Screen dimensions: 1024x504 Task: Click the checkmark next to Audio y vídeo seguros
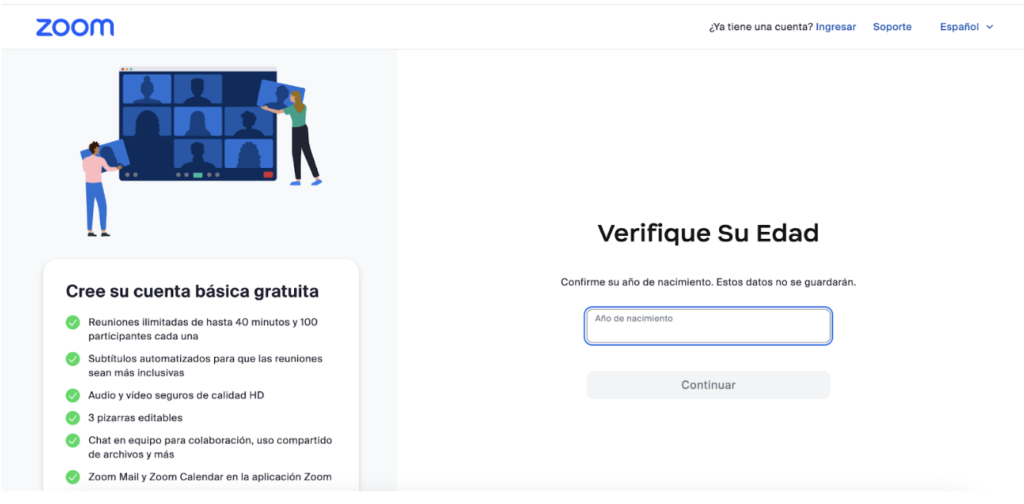[72, 396]
